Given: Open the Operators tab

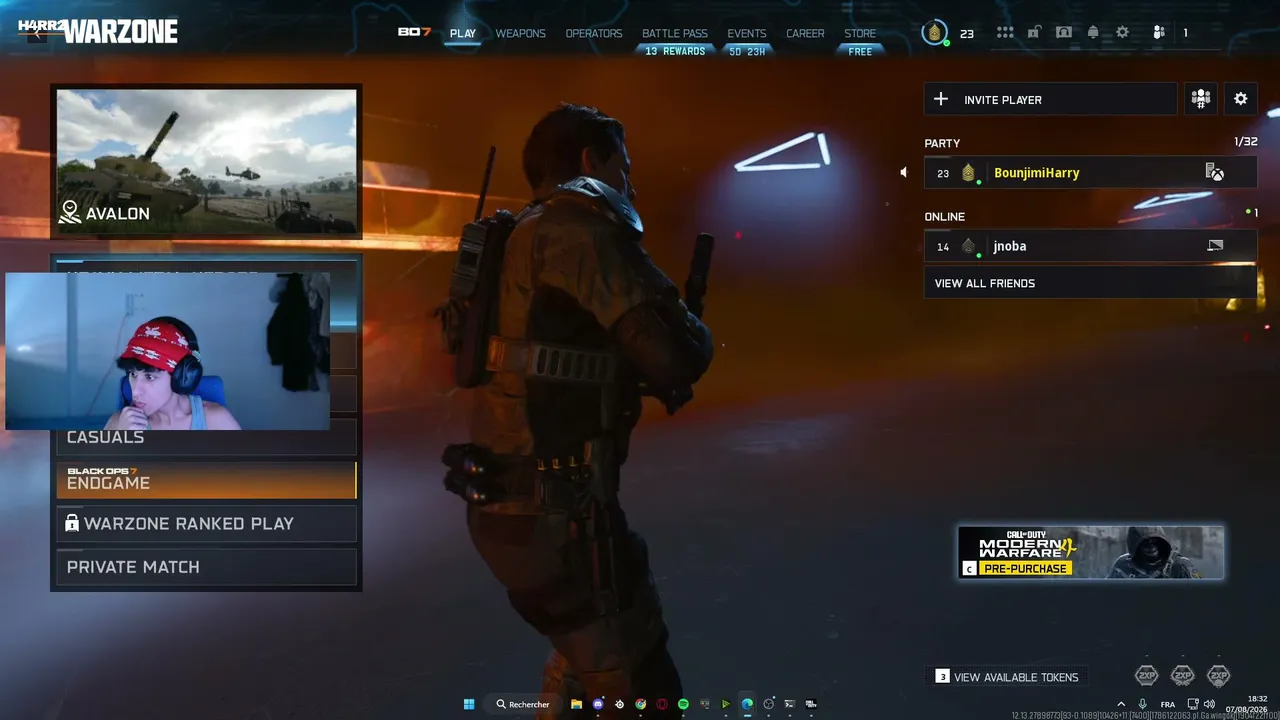Looking at the screenshot, I should point(594,33).
